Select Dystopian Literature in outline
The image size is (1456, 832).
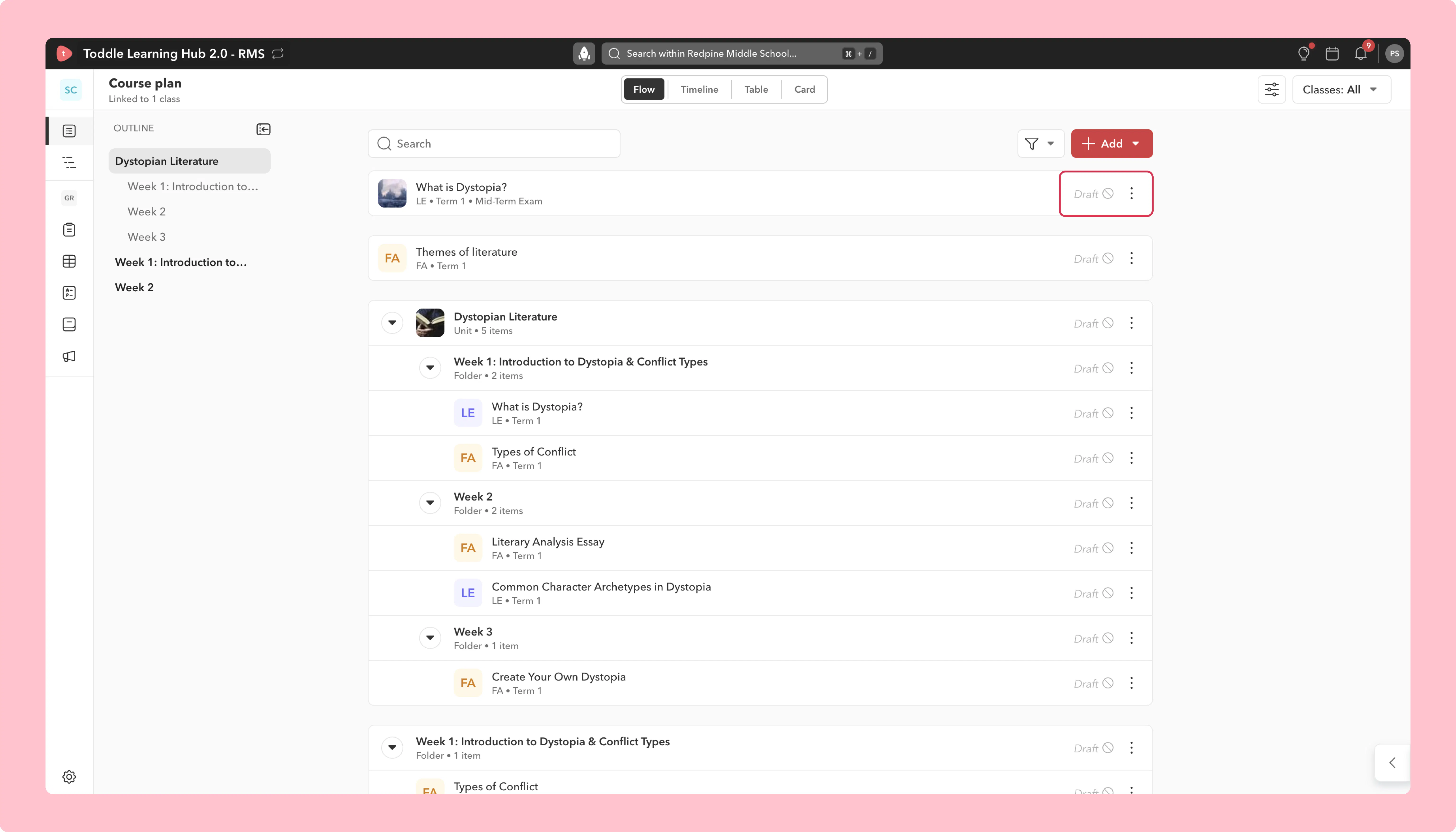click(189, 161)
